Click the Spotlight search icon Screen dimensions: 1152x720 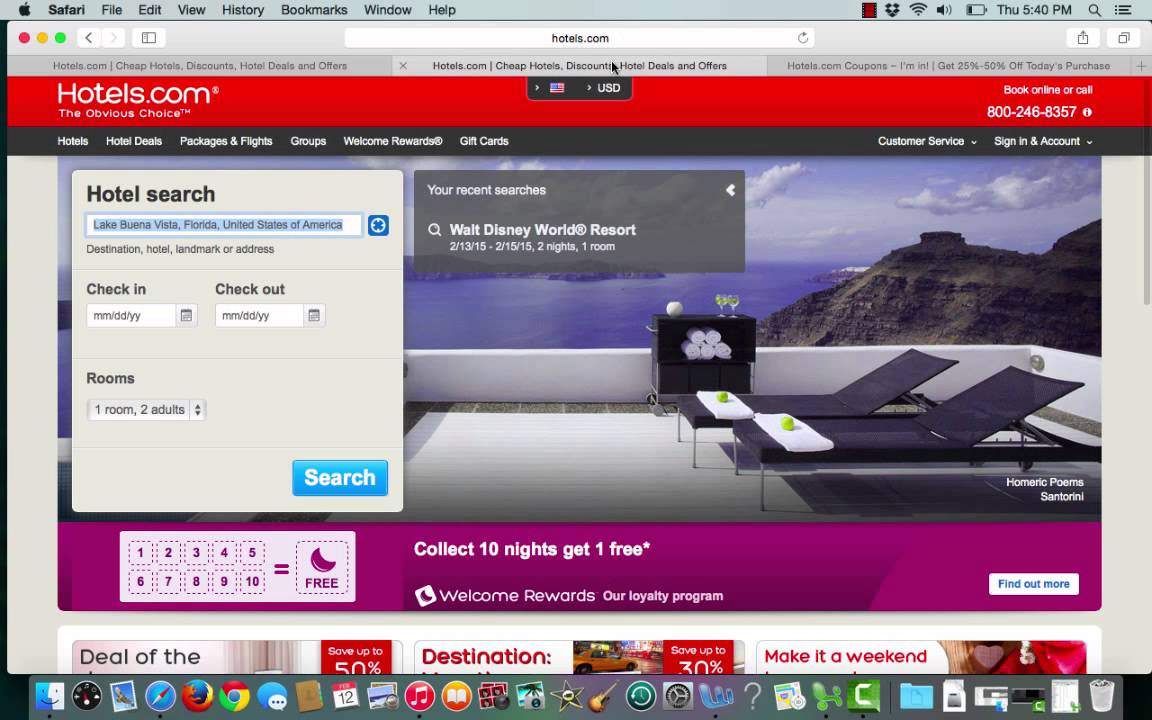pyautogui.click(x=1095, y=10)
